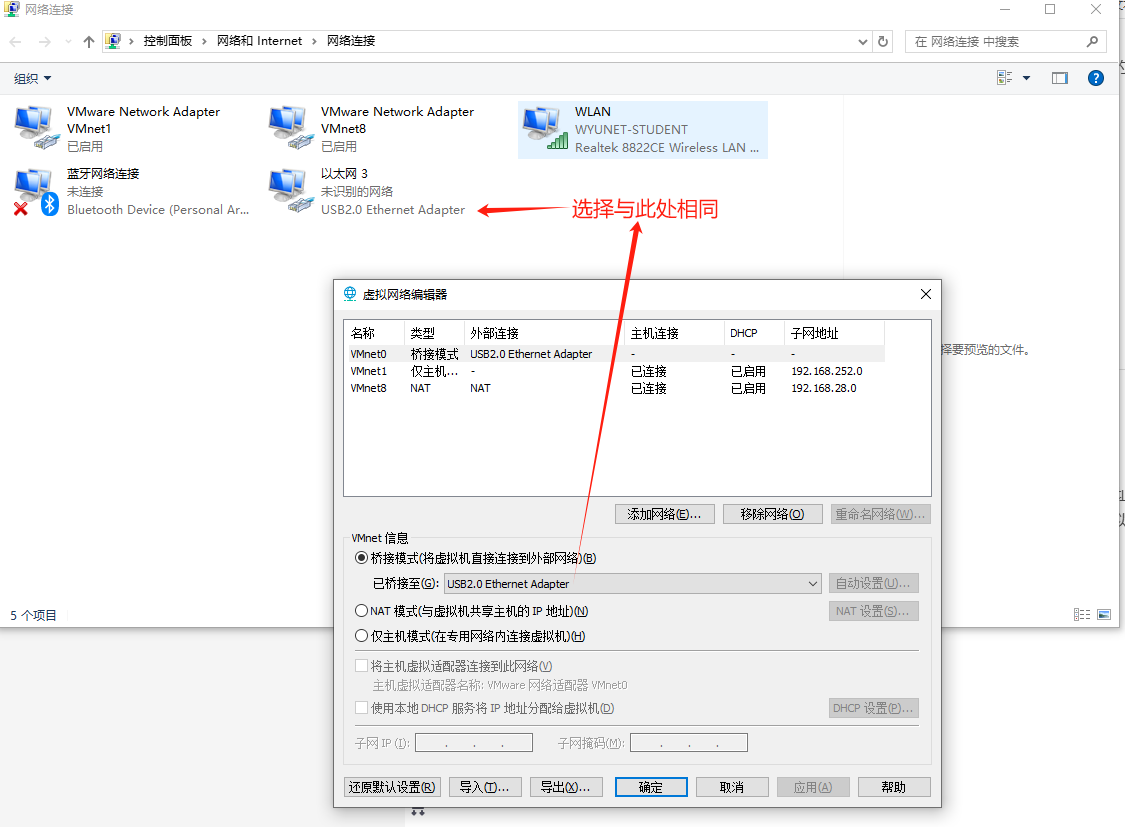This screenshot has width=1125, height=827.
Task: Sort by 主机连接 column header
Action: [674, 333]
